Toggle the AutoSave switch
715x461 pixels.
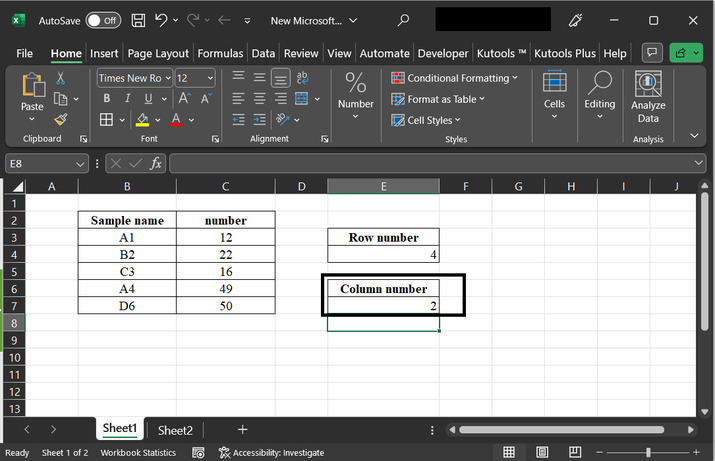103,20
